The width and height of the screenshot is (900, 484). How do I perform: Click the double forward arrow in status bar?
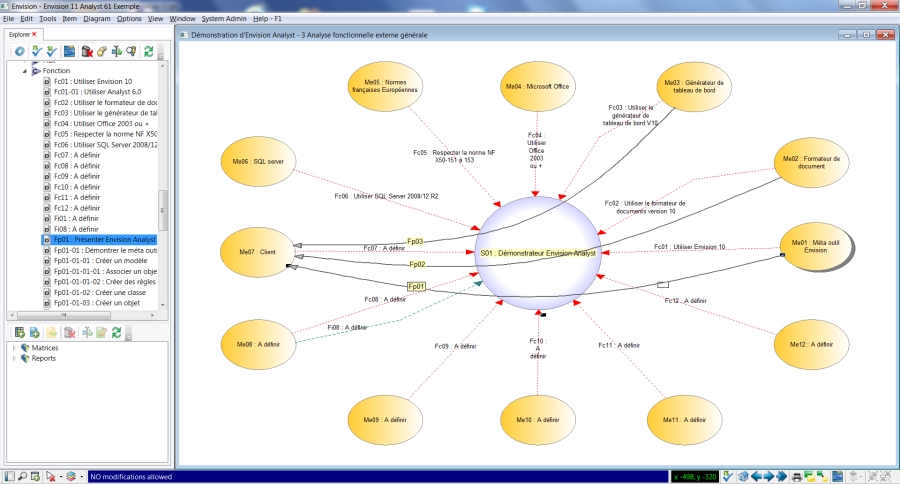(782, 477)
